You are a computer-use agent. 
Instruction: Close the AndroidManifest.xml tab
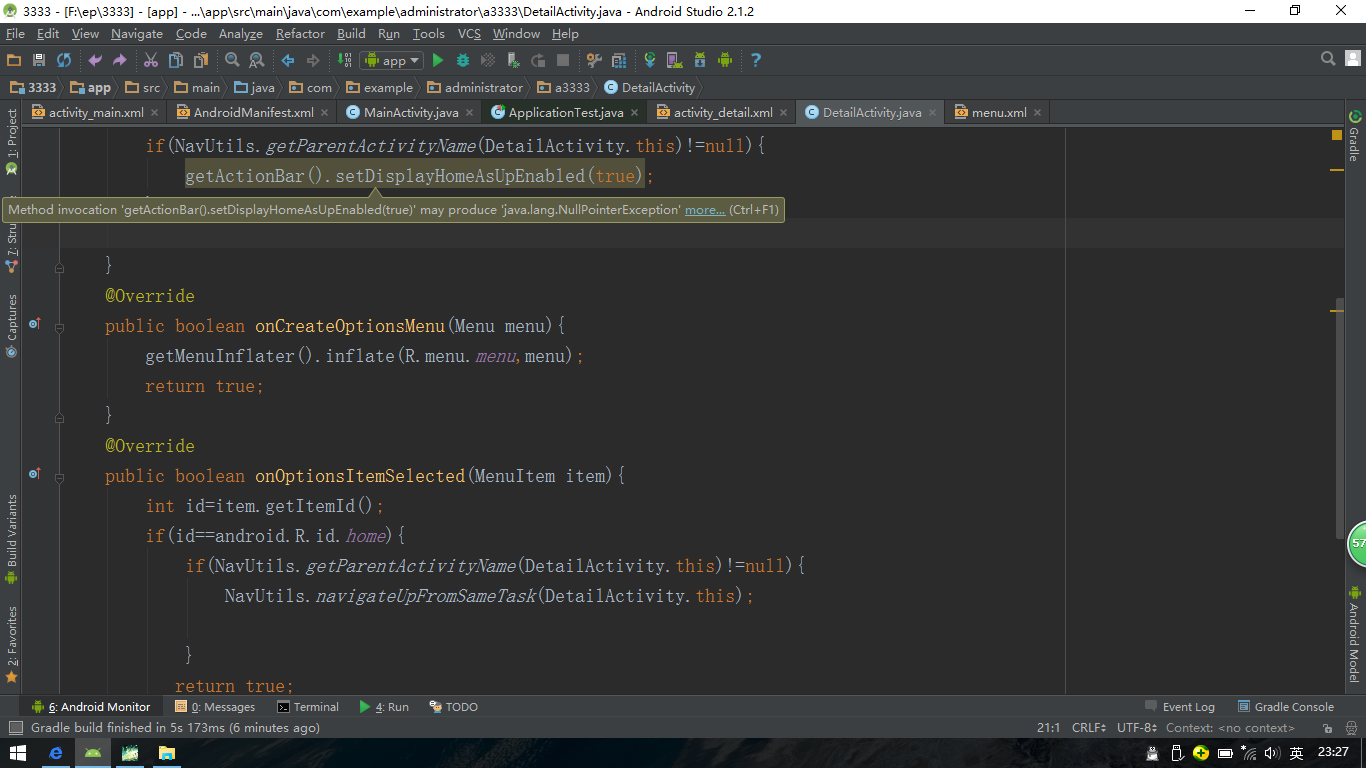[x=324, y=113]
